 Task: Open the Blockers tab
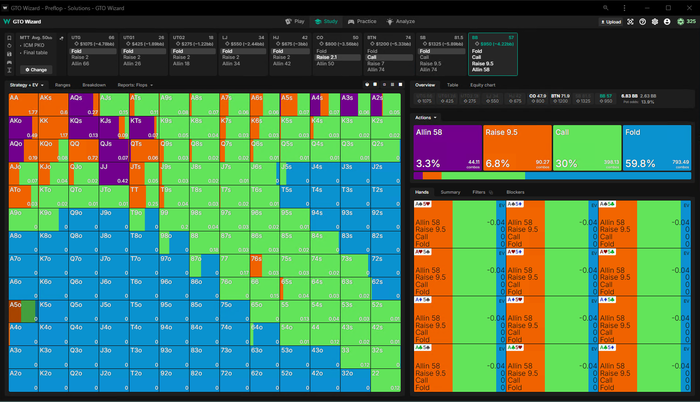(515, 192)
